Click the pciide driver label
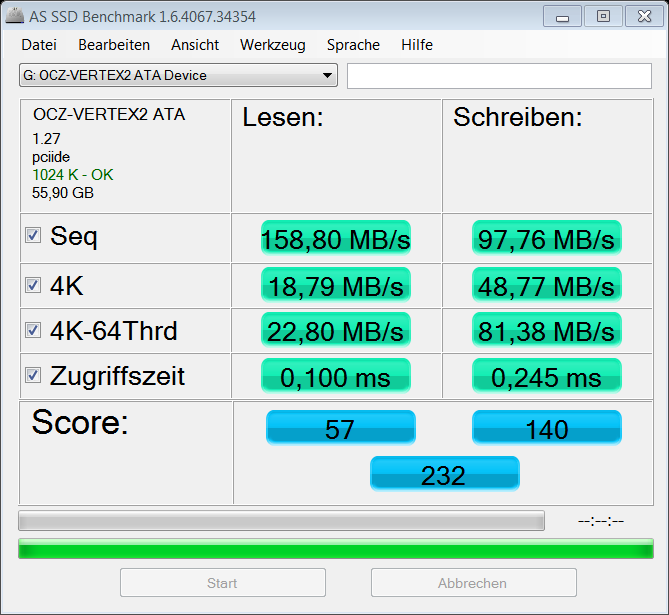 point(51,157)
